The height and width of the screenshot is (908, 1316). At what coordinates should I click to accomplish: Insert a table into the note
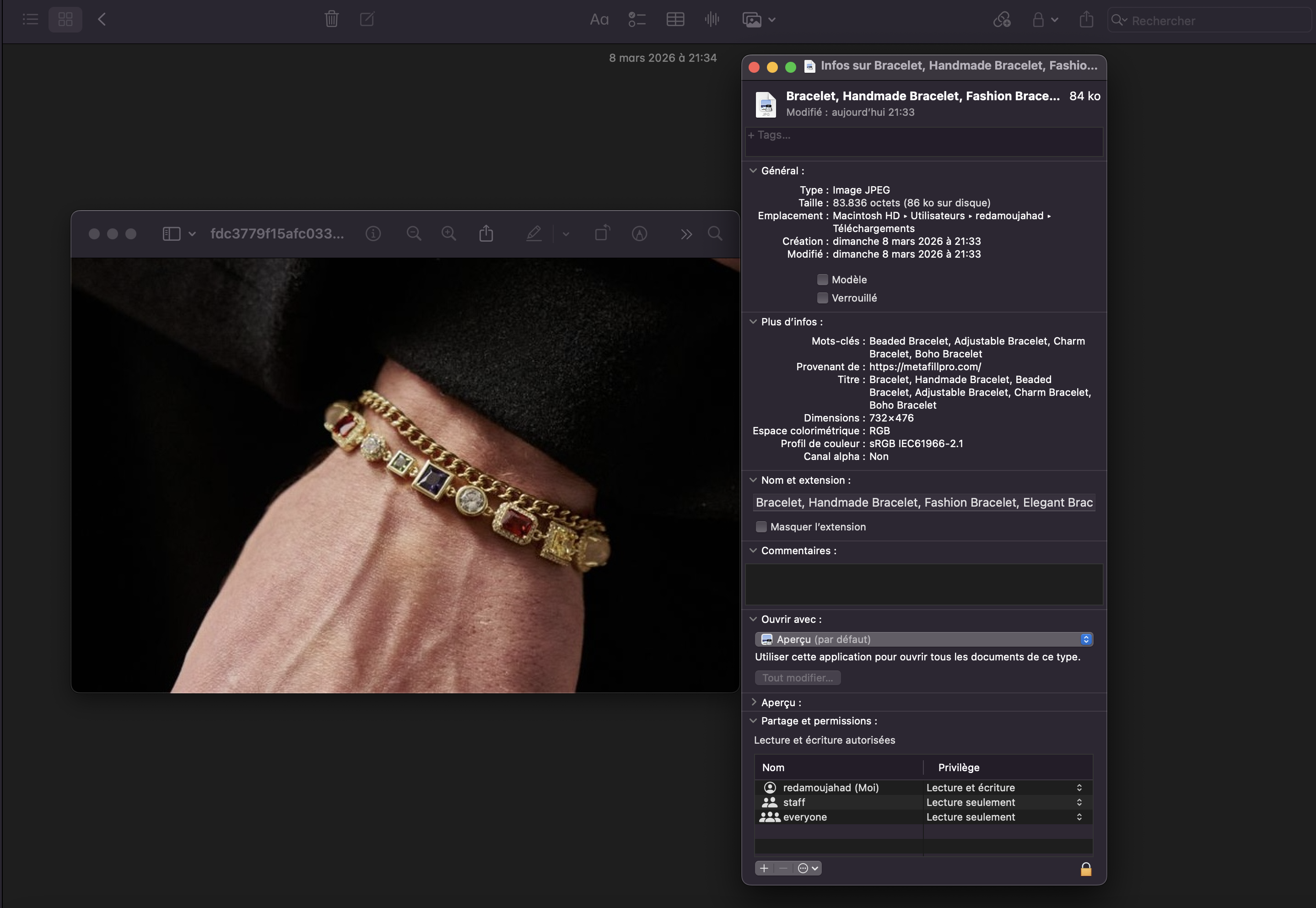pos(675,19)
